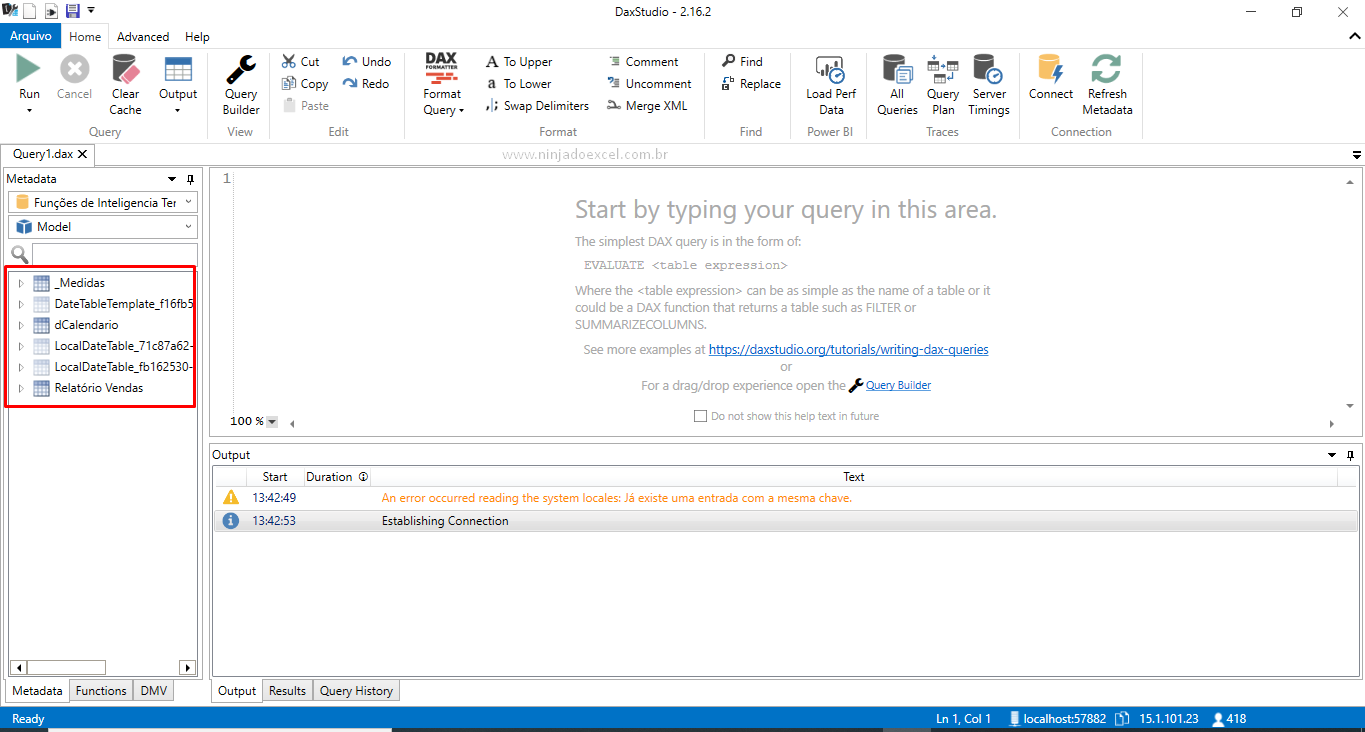Undo the last edit
This screenshot has height=732, width=1365.
[367, 62]
